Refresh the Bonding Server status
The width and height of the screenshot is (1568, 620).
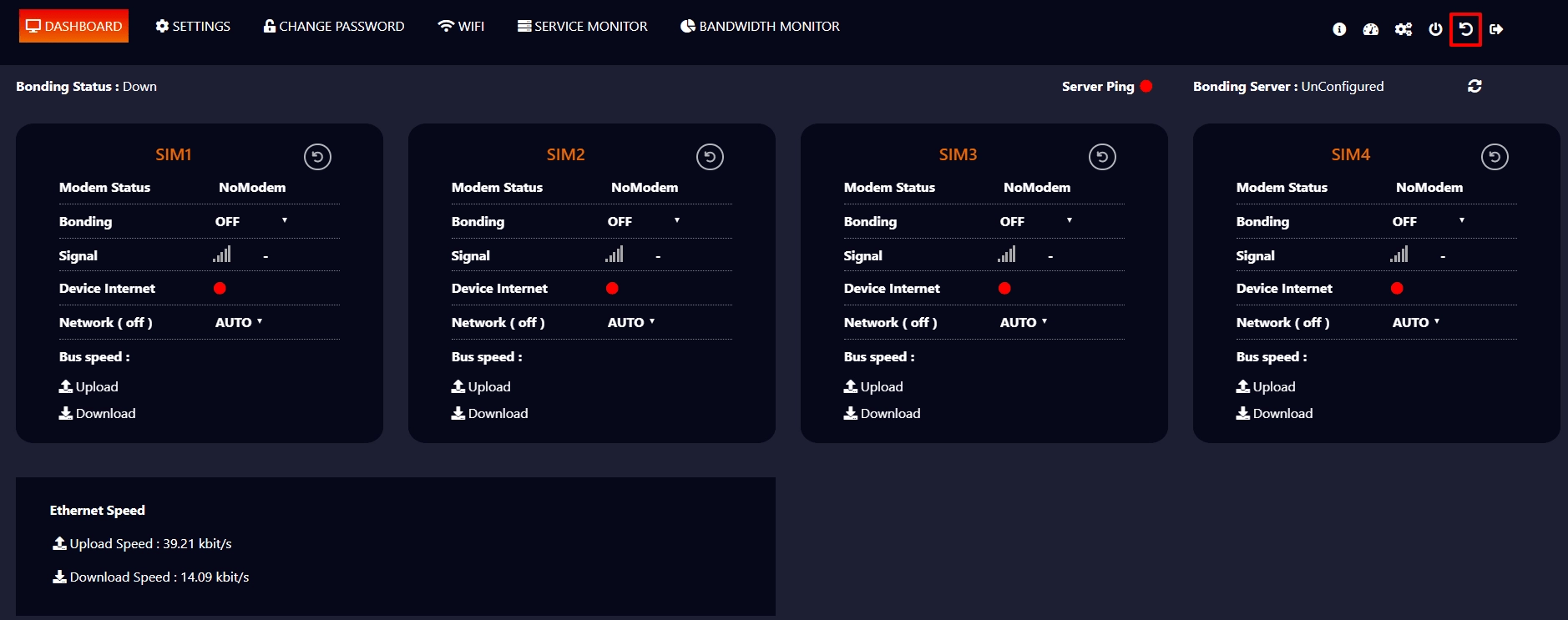[x=1474, y=86]
